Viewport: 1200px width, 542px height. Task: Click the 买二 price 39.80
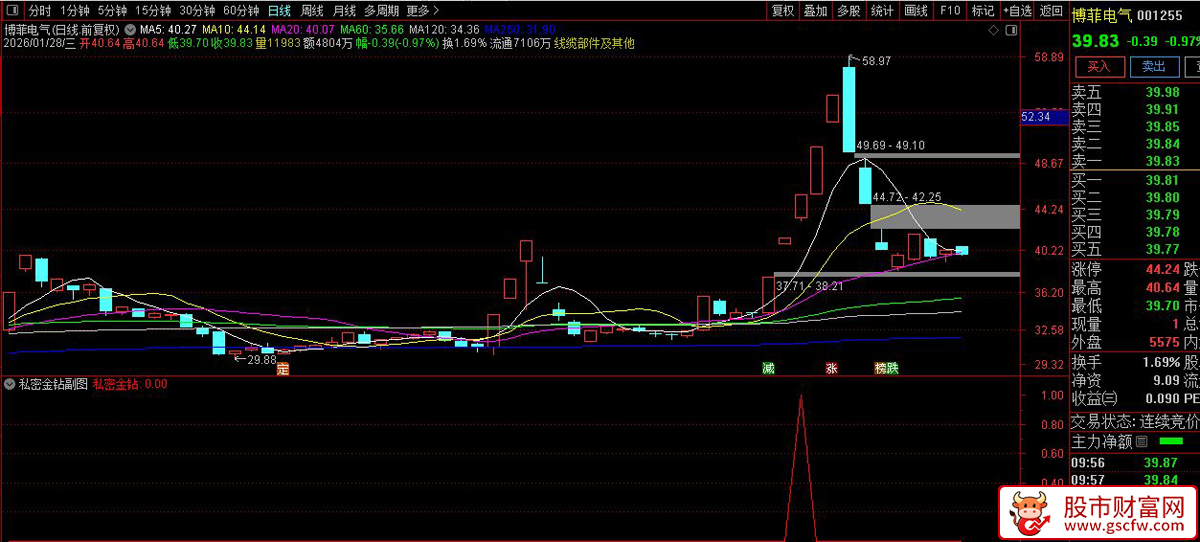(1162, 197)
